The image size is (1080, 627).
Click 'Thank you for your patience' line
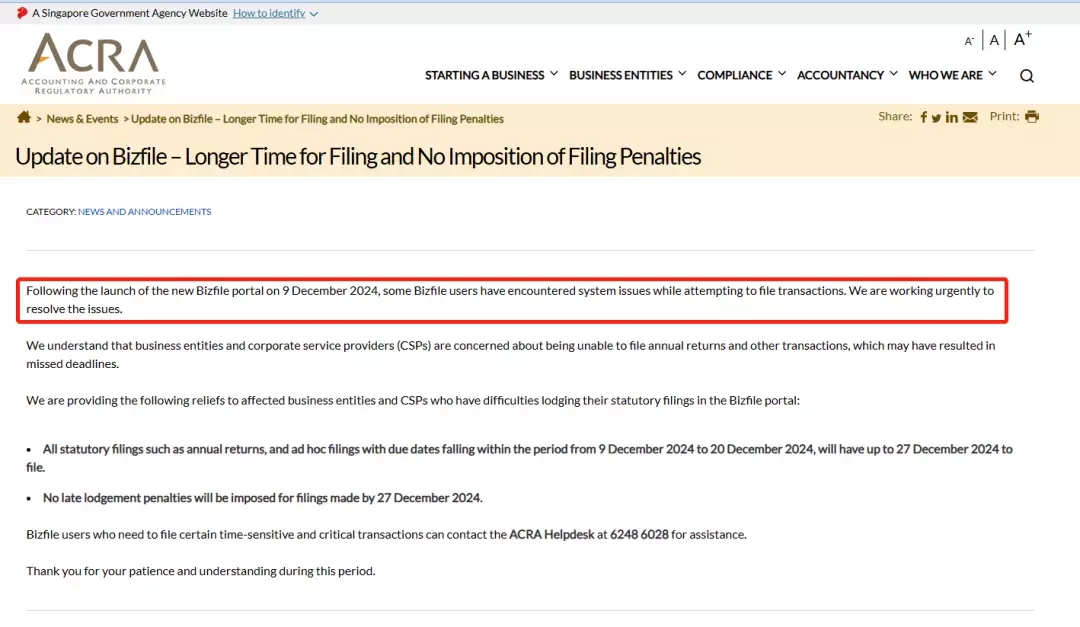point(200,571)
